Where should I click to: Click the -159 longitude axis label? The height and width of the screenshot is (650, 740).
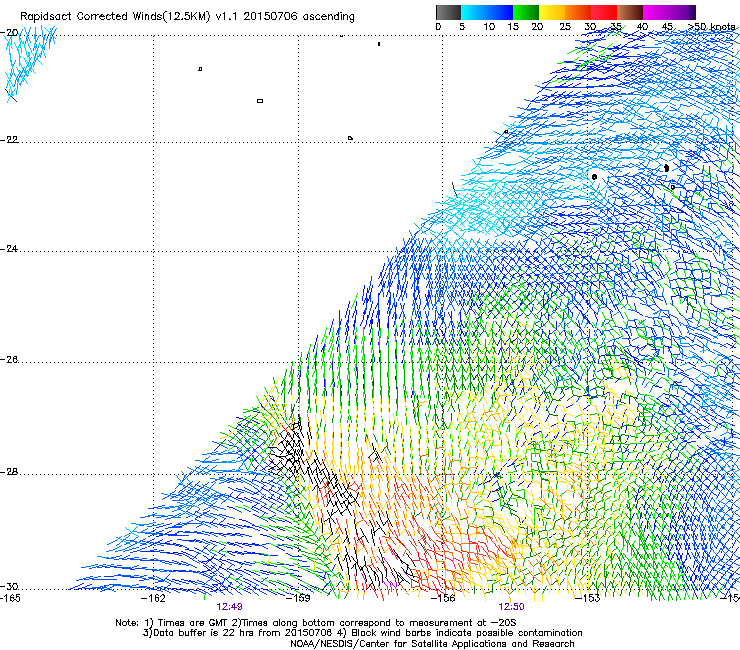(x=298, y=598)
